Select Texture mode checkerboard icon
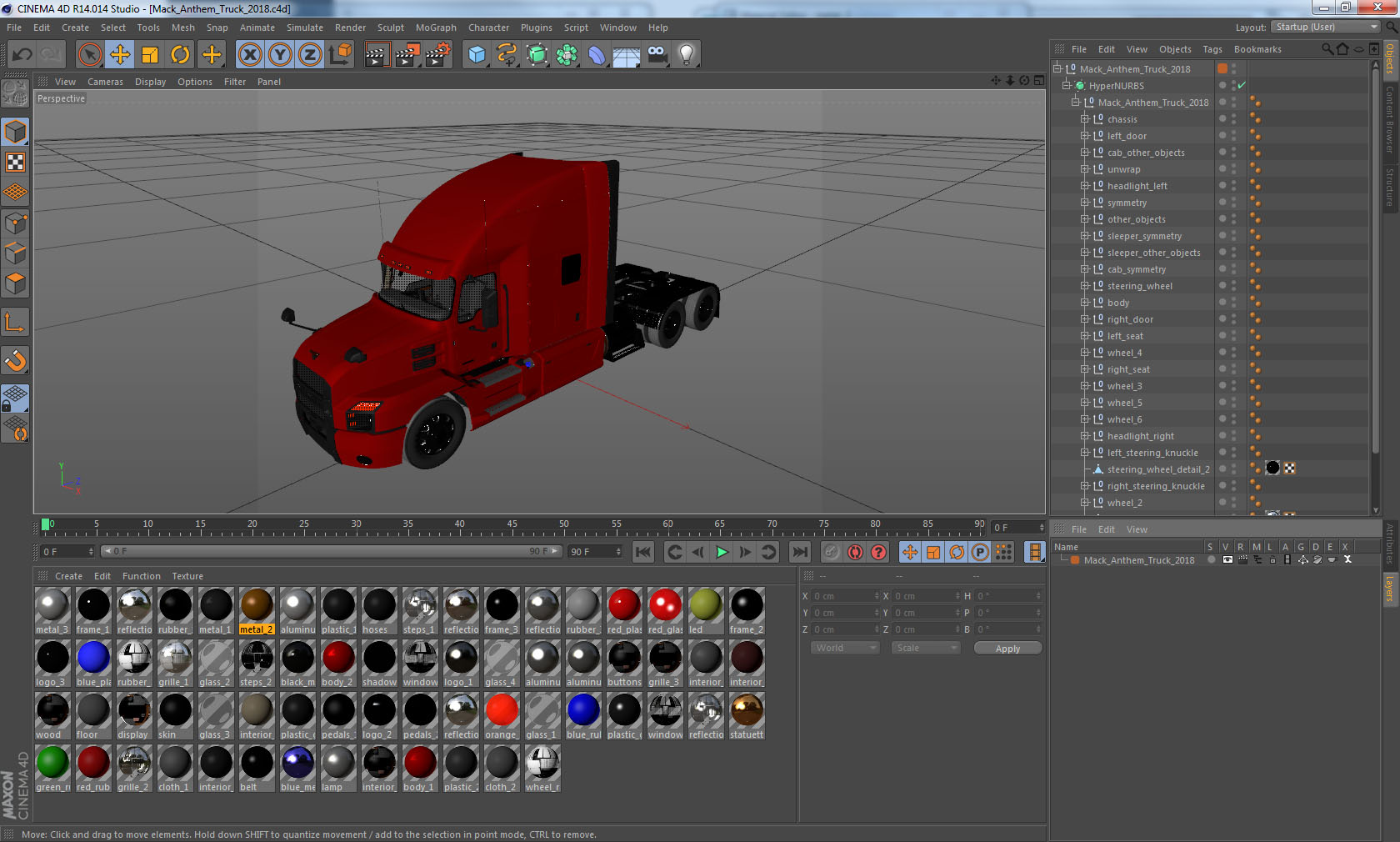 (15, 162)
